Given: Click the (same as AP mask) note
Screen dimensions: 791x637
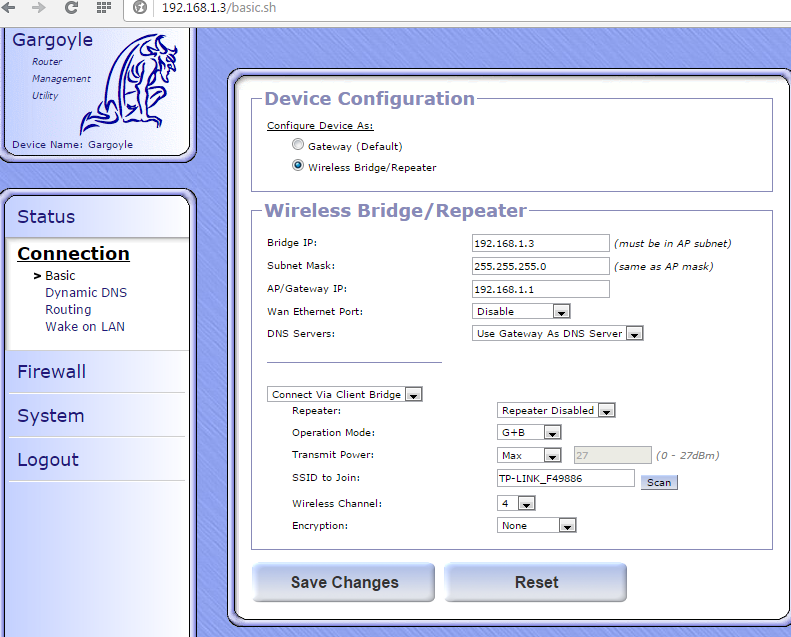Looking at the screenshot, I should point(663,267).
